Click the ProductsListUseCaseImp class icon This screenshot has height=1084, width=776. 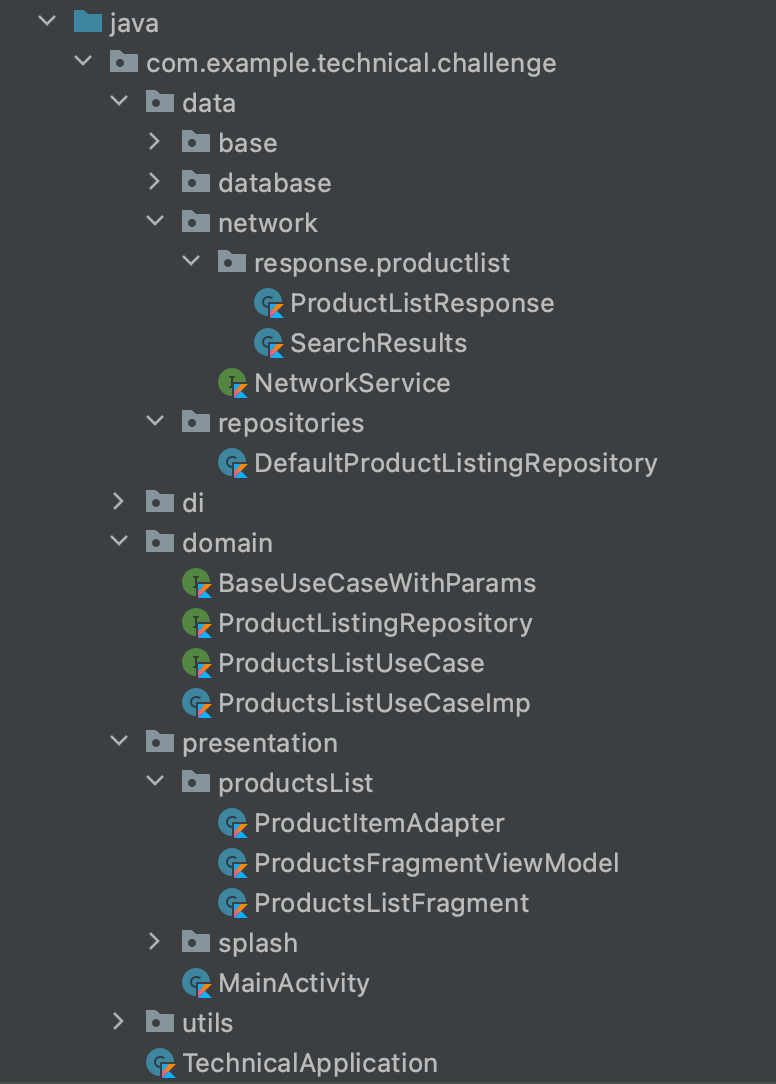tap(196, 703)
